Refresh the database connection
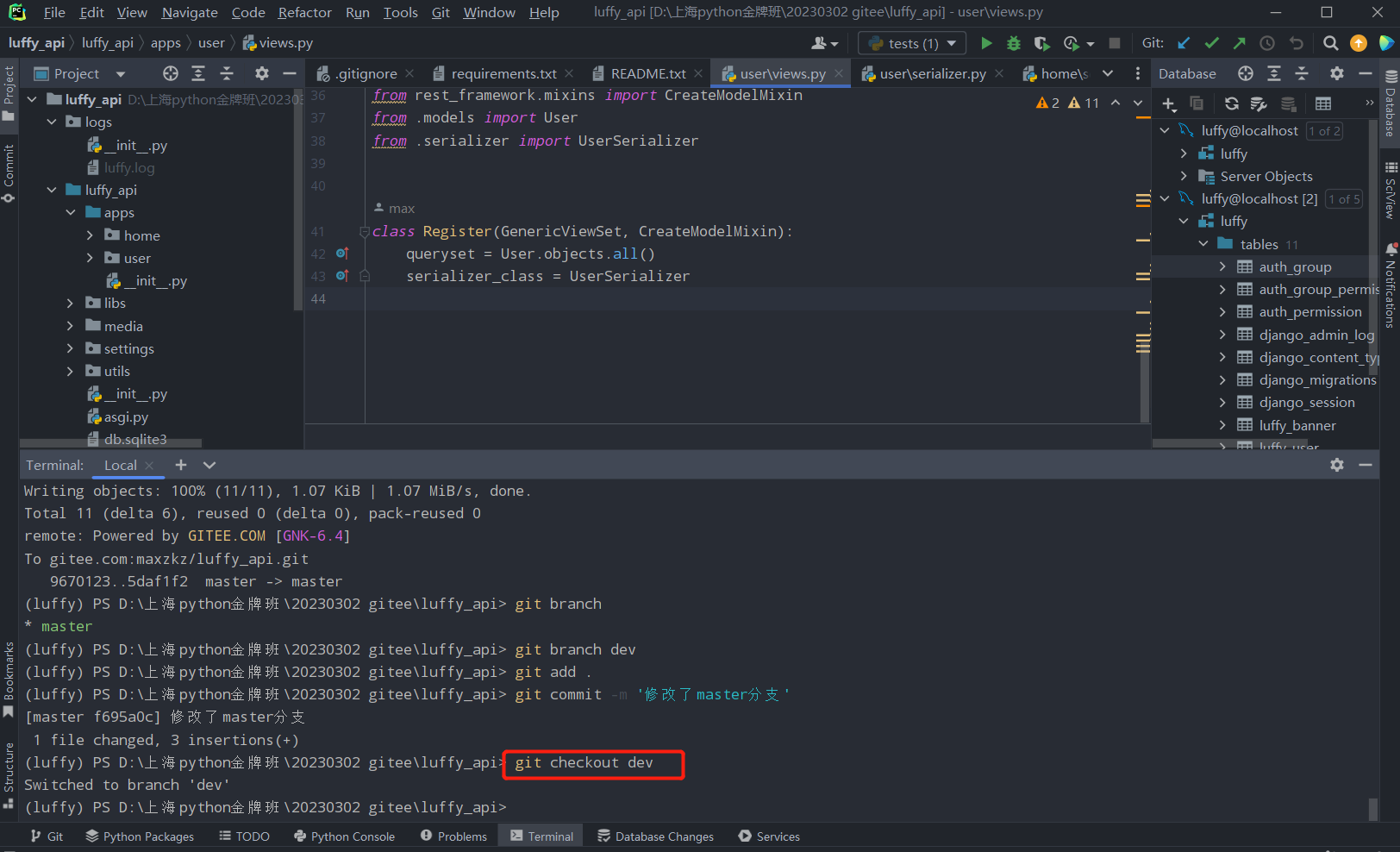 click(1232, 104)
